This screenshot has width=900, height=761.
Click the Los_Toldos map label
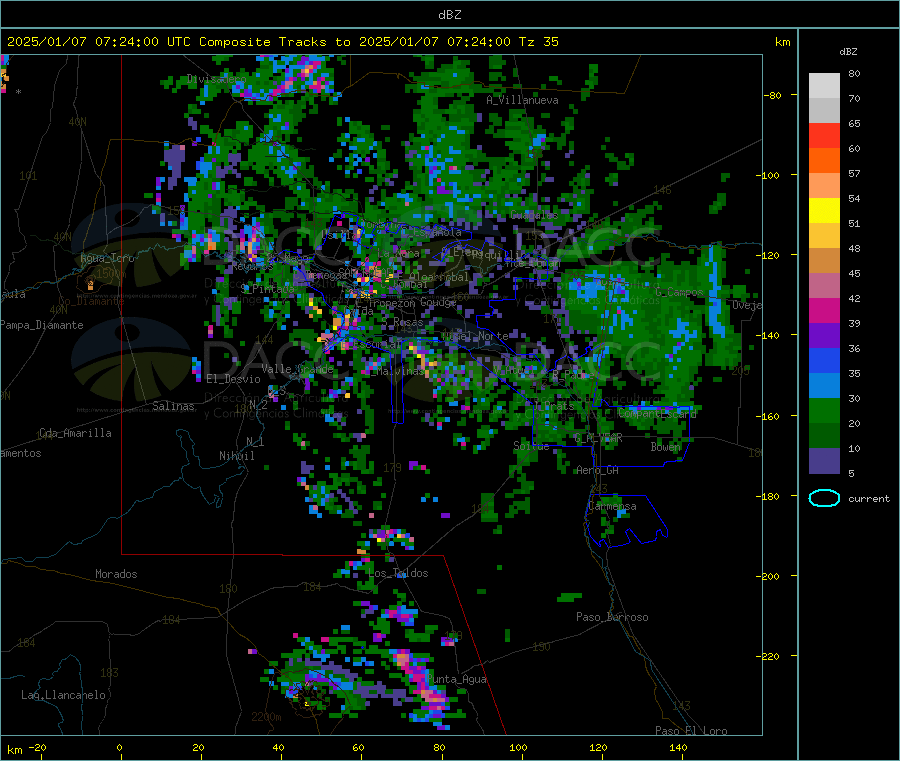tap(398, 573)
